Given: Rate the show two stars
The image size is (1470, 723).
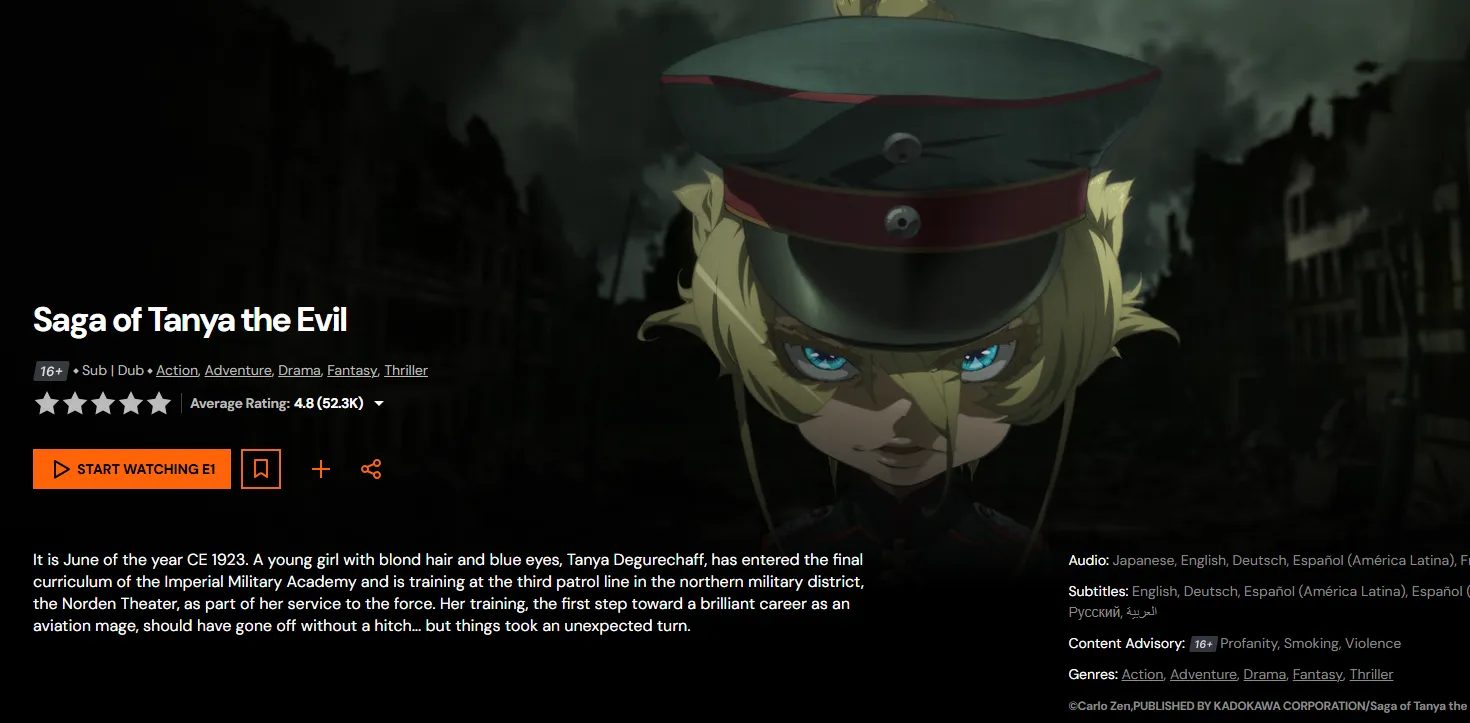Looking at the screenshot, I should (75, 404).
